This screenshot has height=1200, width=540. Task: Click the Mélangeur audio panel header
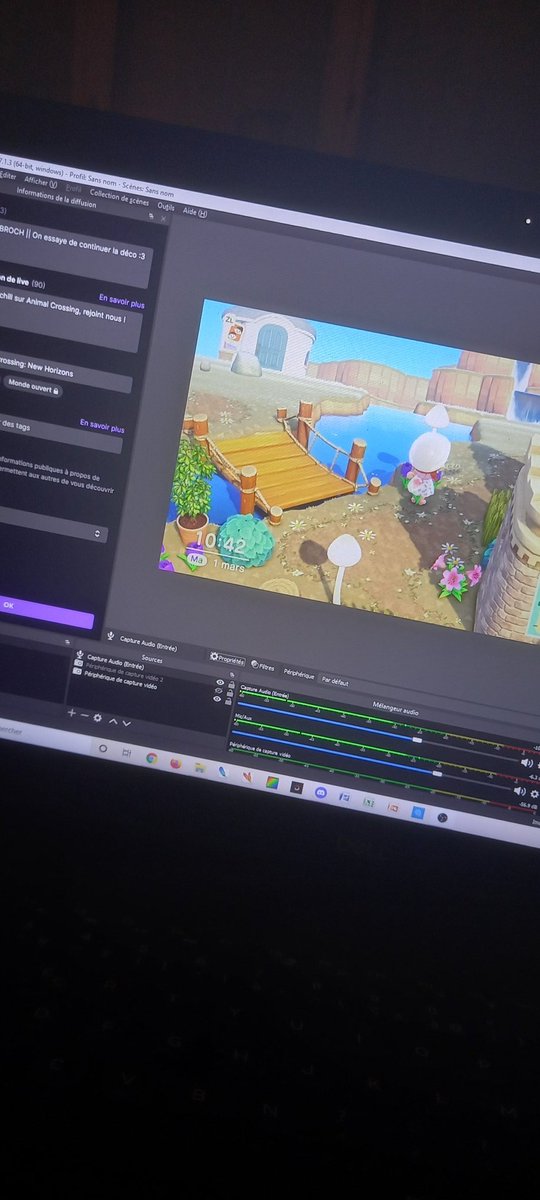[398, 706]
